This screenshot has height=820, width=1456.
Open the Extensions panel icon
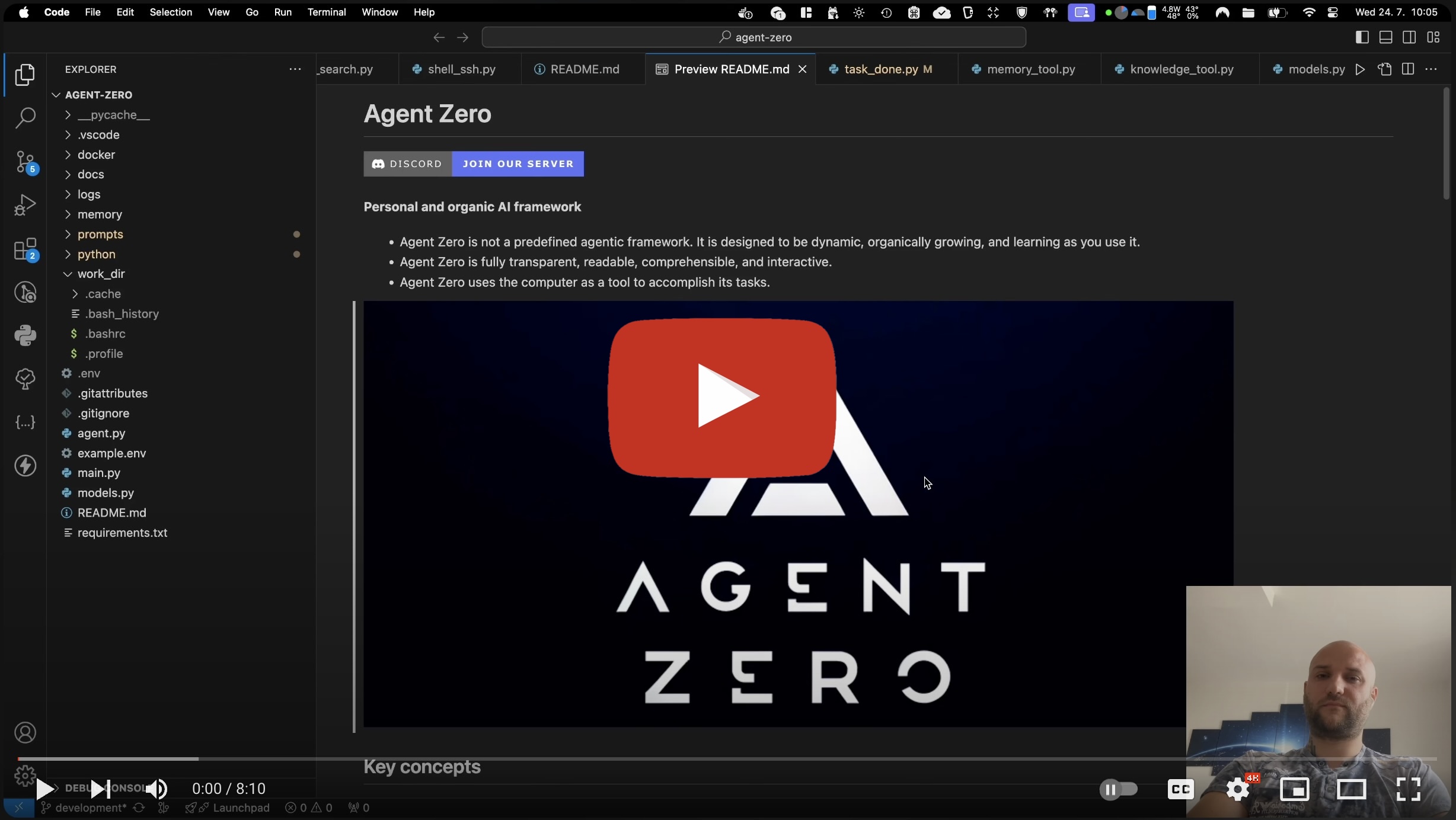25,249
